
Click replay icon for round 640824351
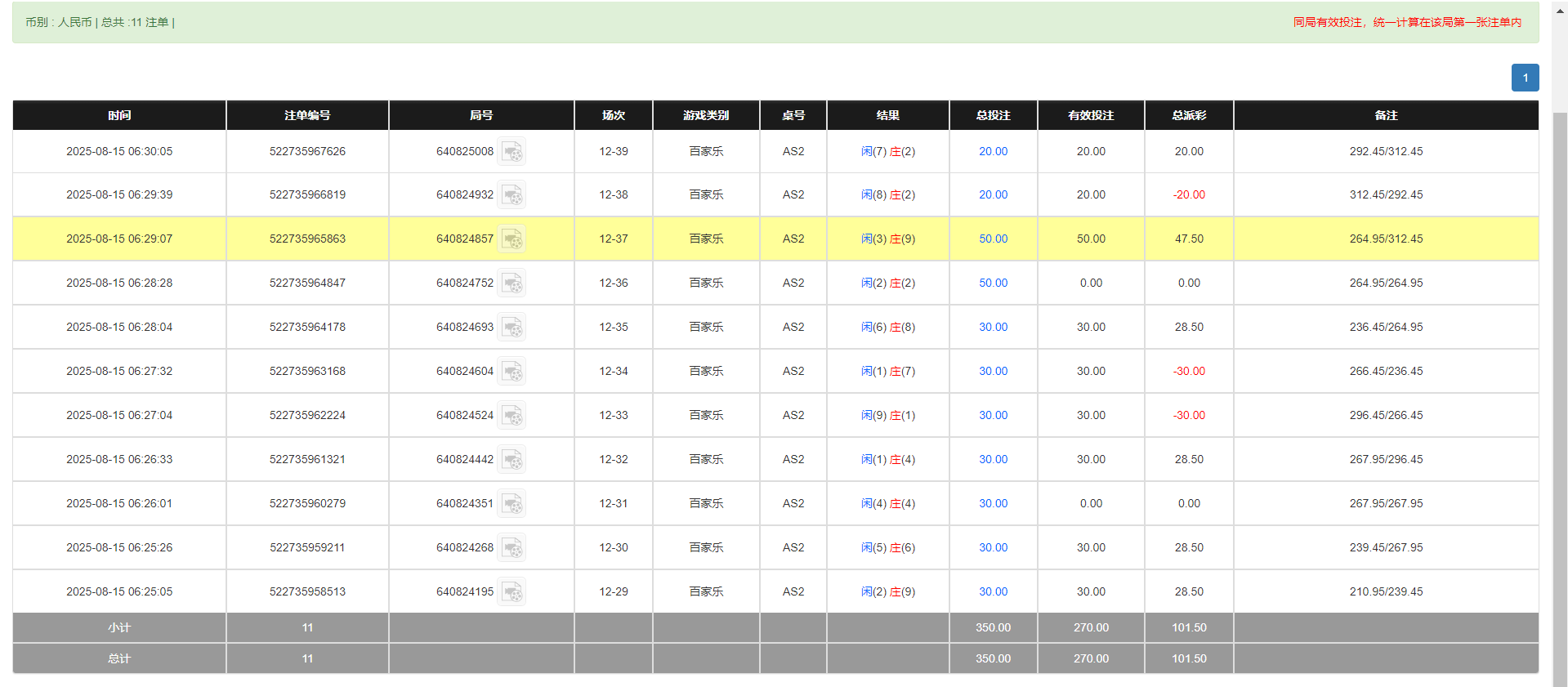tap(511, 504)
